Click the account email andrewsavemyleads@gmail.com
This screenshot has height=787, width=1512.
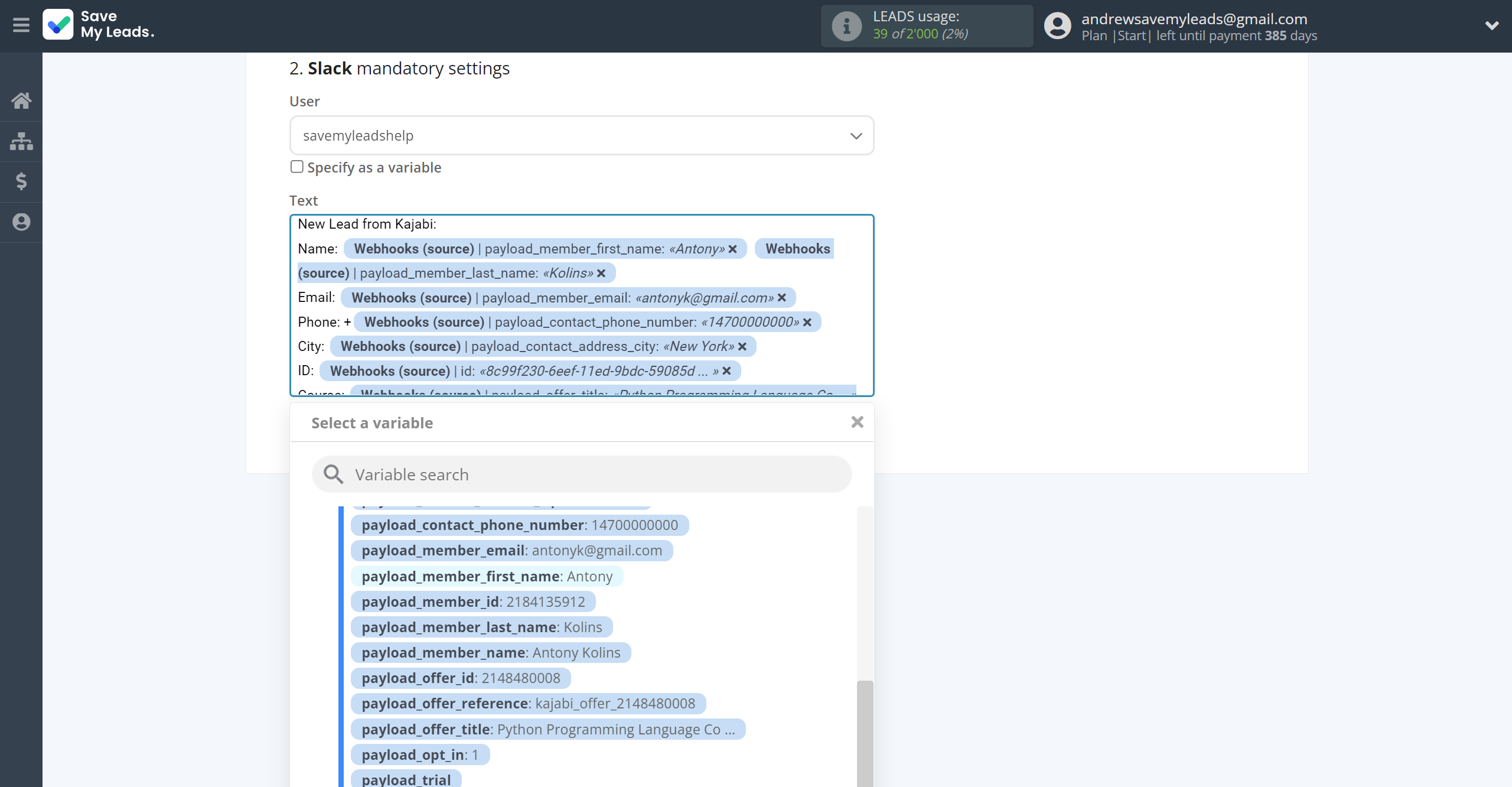1194,19
